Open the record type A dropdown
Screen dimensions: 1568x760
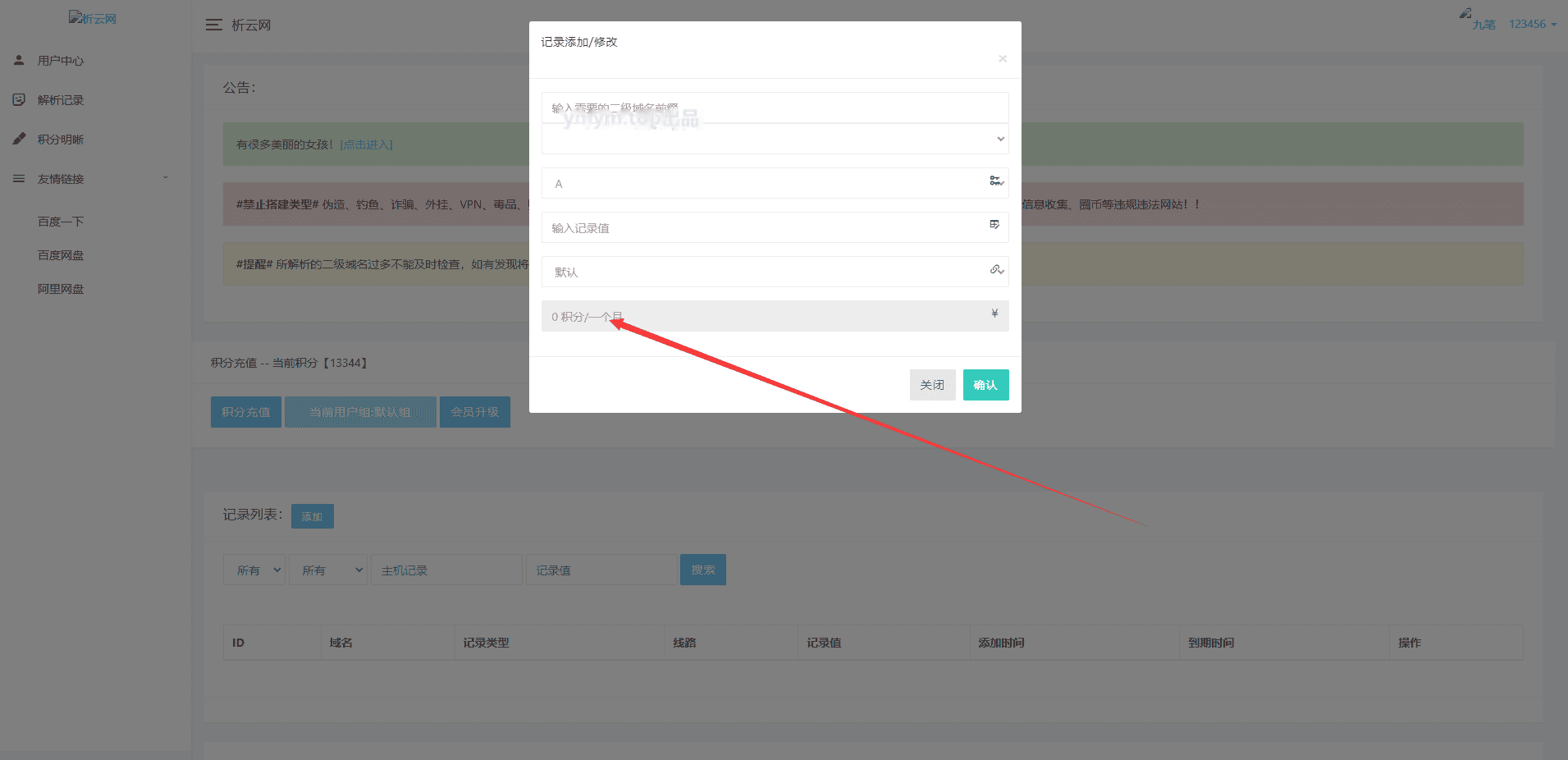point(775,183)
